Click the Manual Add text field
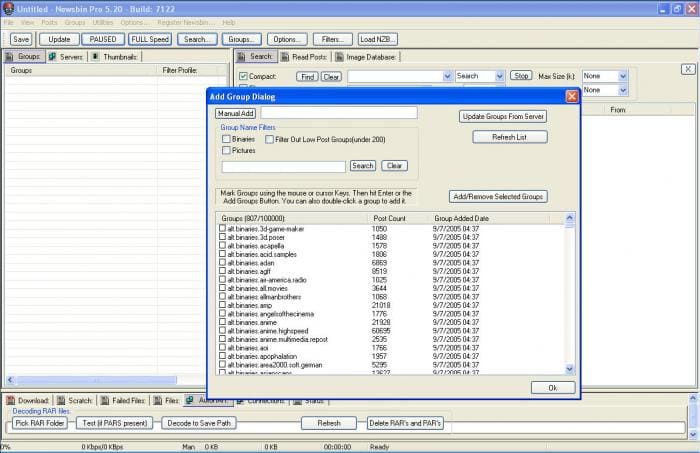Screen dimensions: 700x453 [x=339, y=113]
